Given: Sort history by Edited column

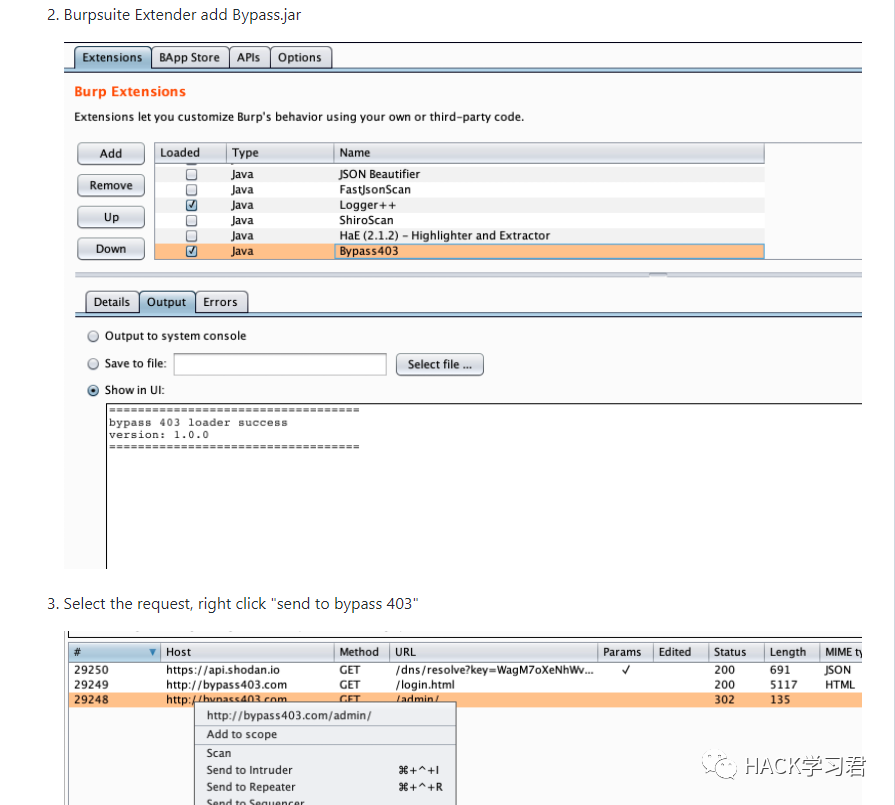Looking at the screenshot, I should (x=680, y=652).
